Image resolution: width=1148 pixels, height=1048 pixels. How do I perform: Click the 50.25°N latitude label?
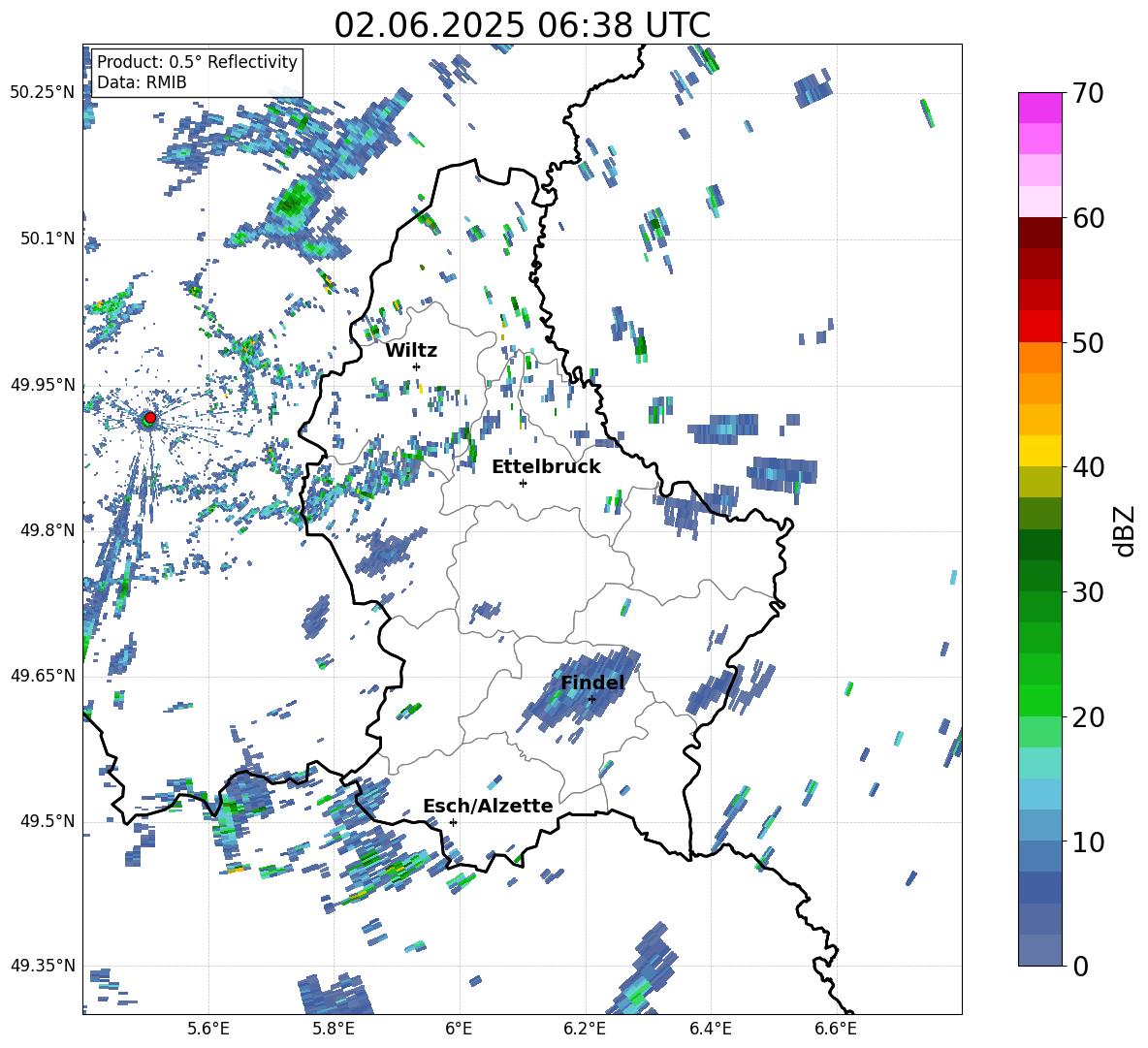43,93
